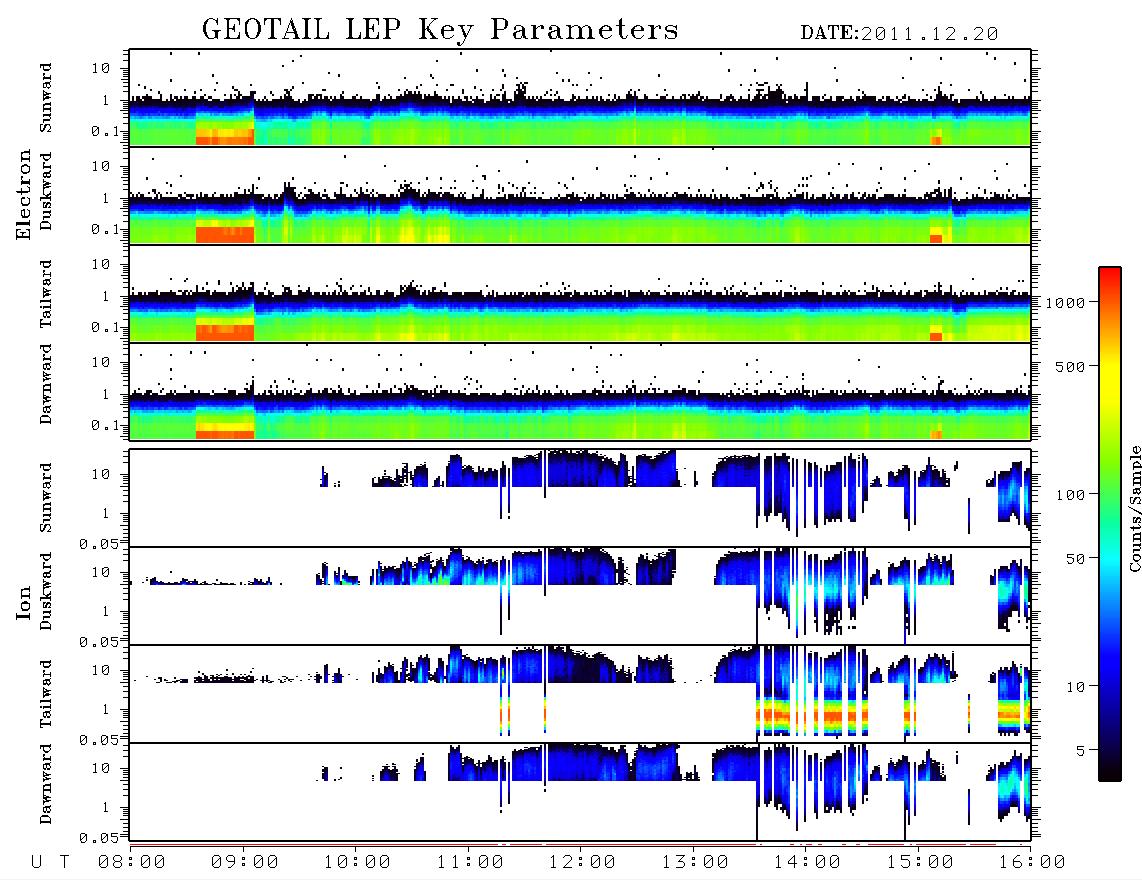
Task: Click the black bottom of the colorbar
Action: pyautogui.click(x=1109, y=771)
